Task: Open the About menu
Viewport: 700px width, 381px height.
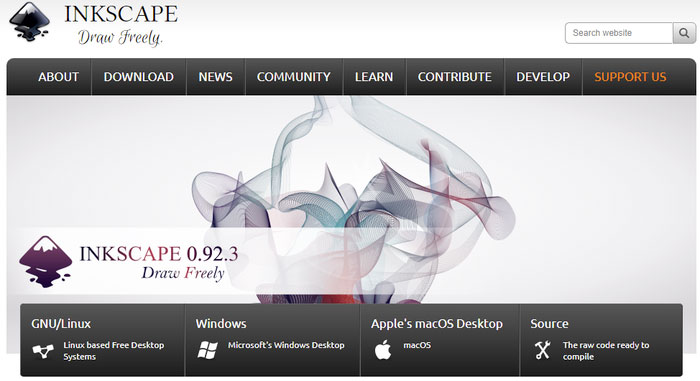Action: pyautogui.click(x=58, y=77)
